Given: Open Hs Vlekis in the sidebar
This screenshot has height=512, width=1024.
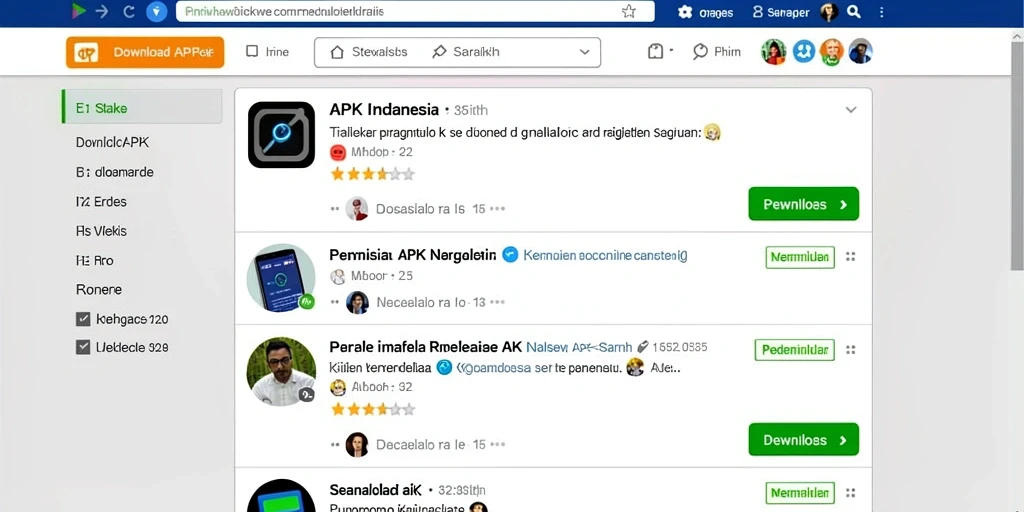Looking at the screenshot, I should click(101, 231).
